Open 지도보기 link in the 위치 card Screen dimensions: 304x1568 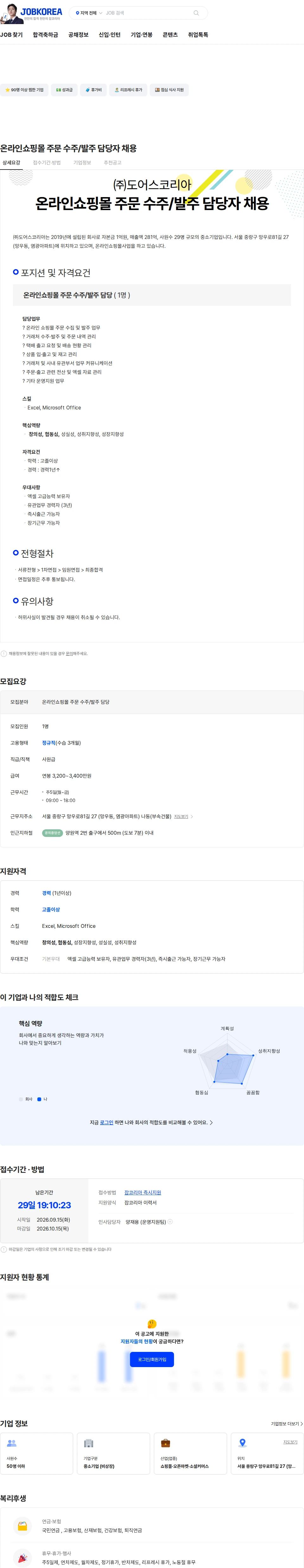tap(290, 1441)
